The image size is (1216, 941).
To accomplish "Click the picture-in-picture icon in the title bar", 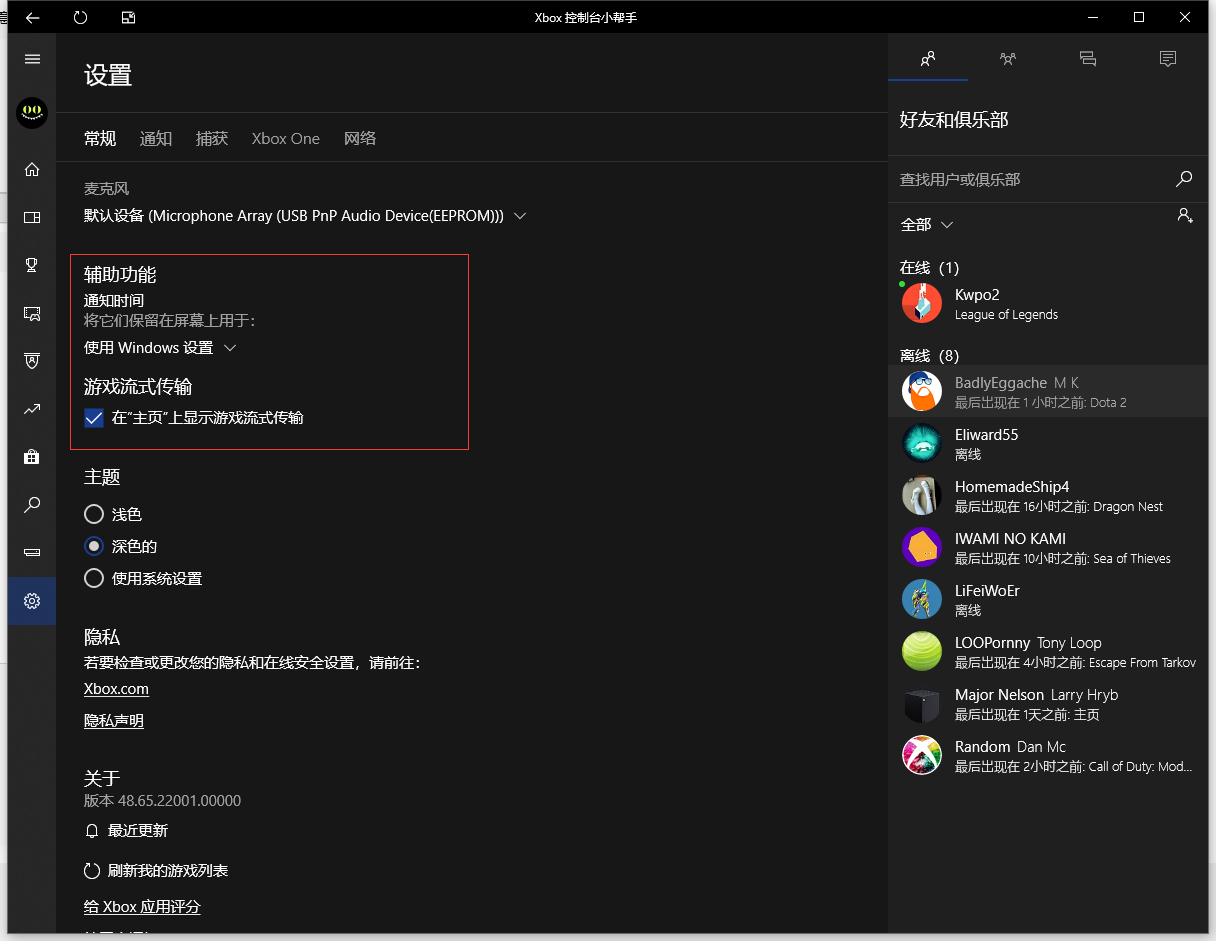I will [128, 17].
